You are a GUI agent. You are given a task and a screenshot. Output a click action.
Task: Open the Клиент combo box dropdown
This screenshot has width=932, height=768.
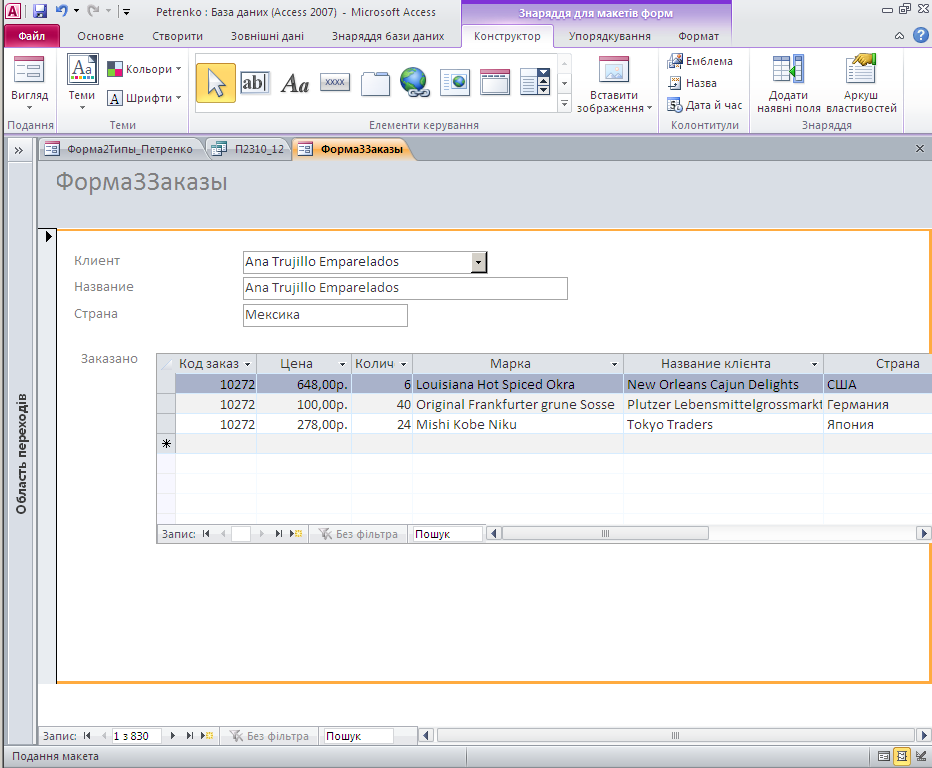pyautogui.click(x=479, y=262)
